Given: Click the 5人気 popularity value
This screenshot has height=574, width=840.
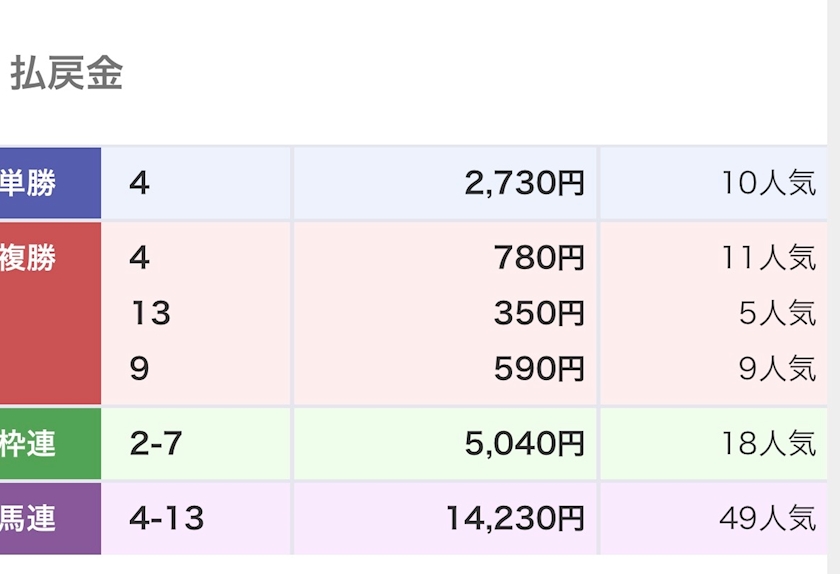Looking at the screenshot, I should (777, 314).
